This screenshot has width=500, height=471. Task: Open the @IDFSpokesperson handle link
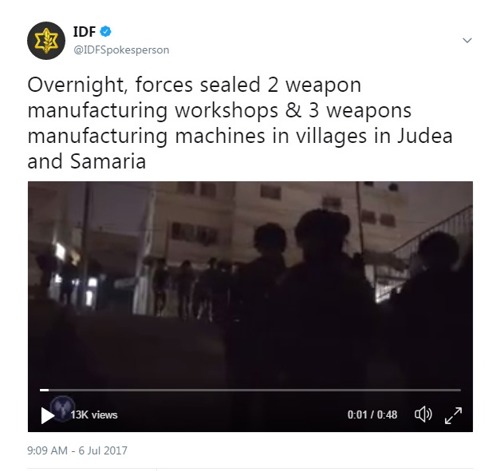coord(121,50)
